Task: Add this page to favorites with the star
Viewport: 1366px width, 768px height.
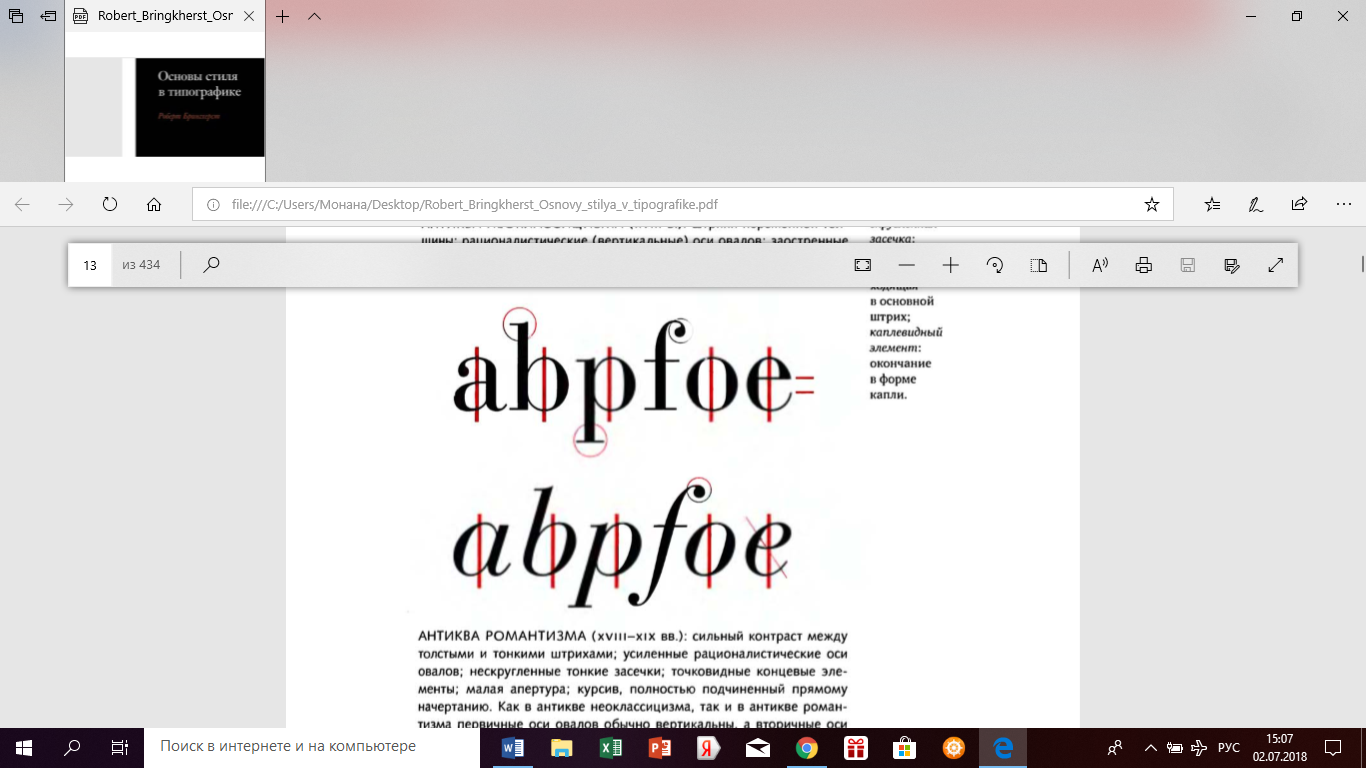Action: [x=1151, y=204]
